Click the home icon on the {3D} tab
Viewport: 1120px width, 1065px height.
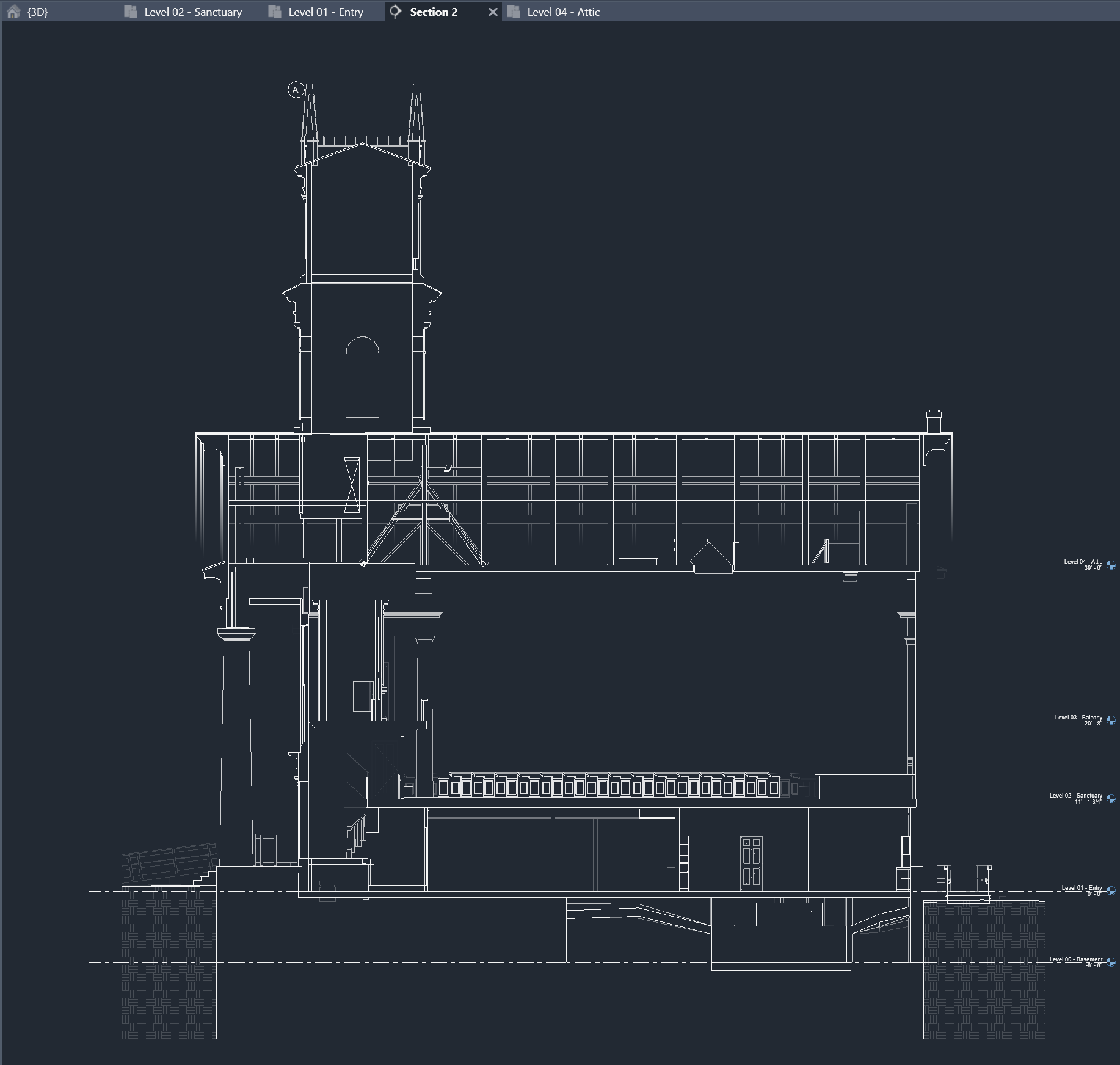(13, 11)
